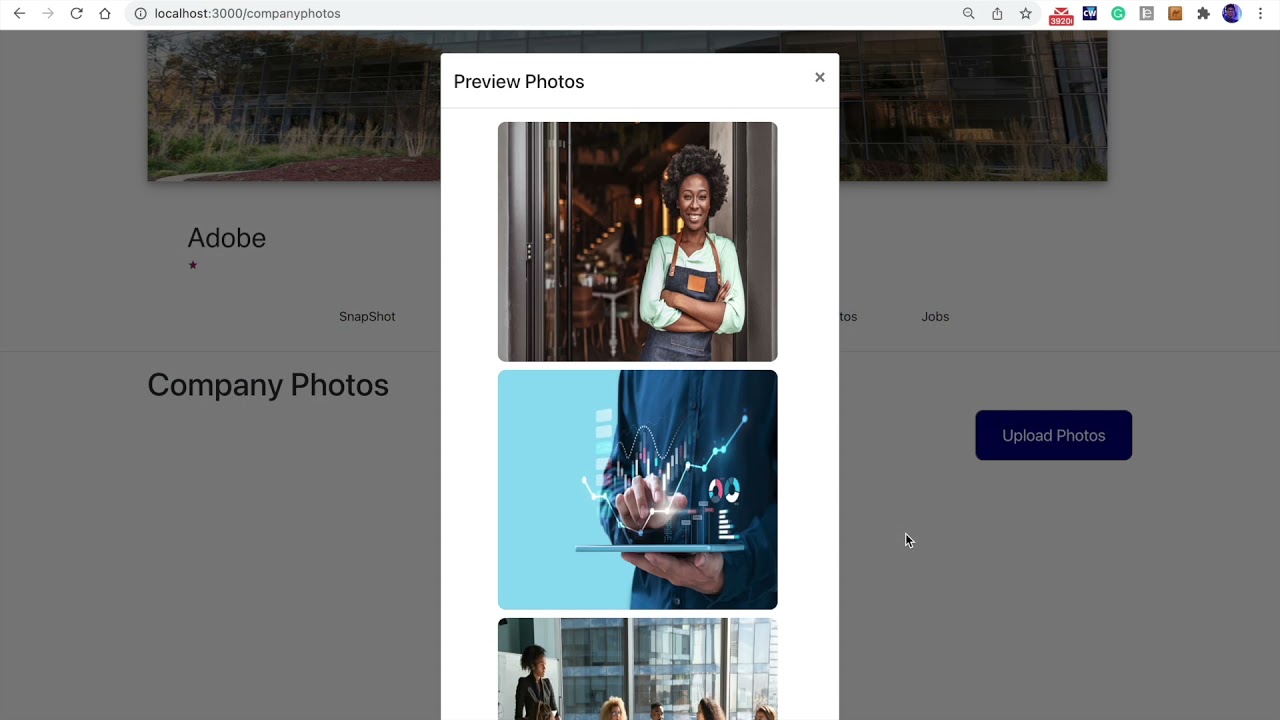Select the stock chart tablet preview photo
Image resolution: width=1280 pixels, height=720 pixels.
[637, 490]
